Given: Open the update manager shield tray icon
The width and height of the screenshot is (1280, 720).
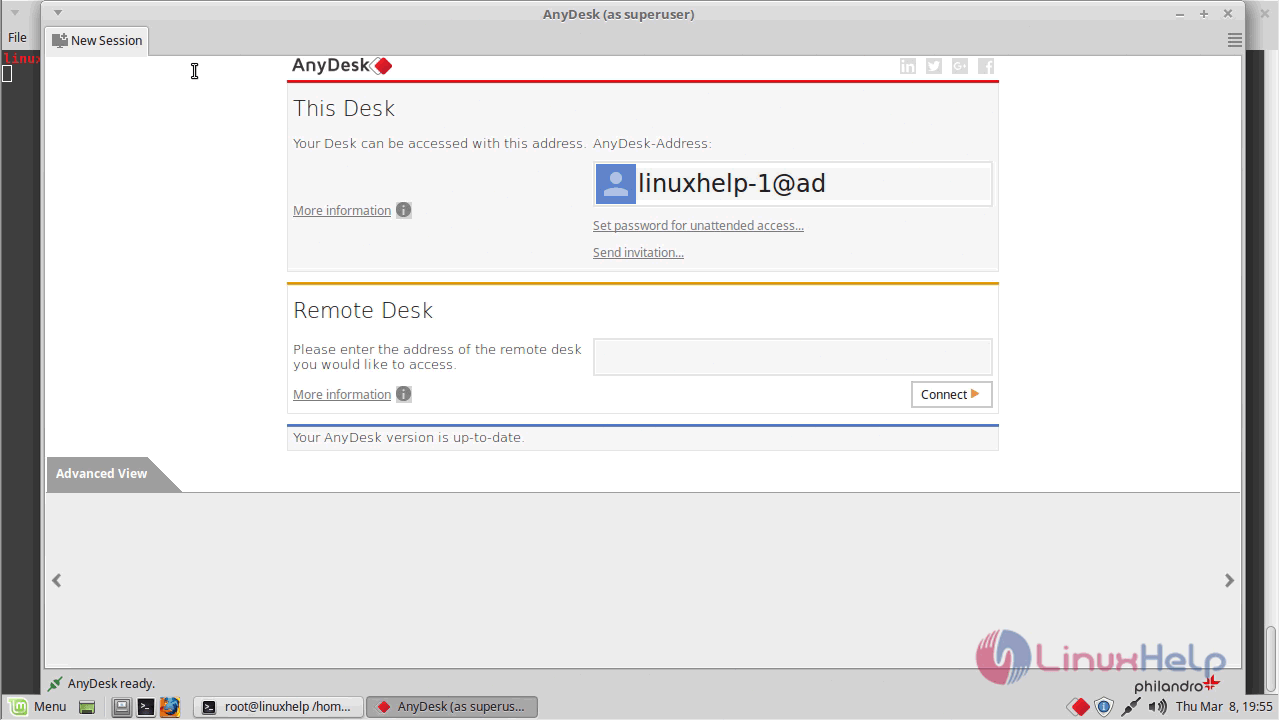Looking at the screenshot, I should [x=1104, y=707].
